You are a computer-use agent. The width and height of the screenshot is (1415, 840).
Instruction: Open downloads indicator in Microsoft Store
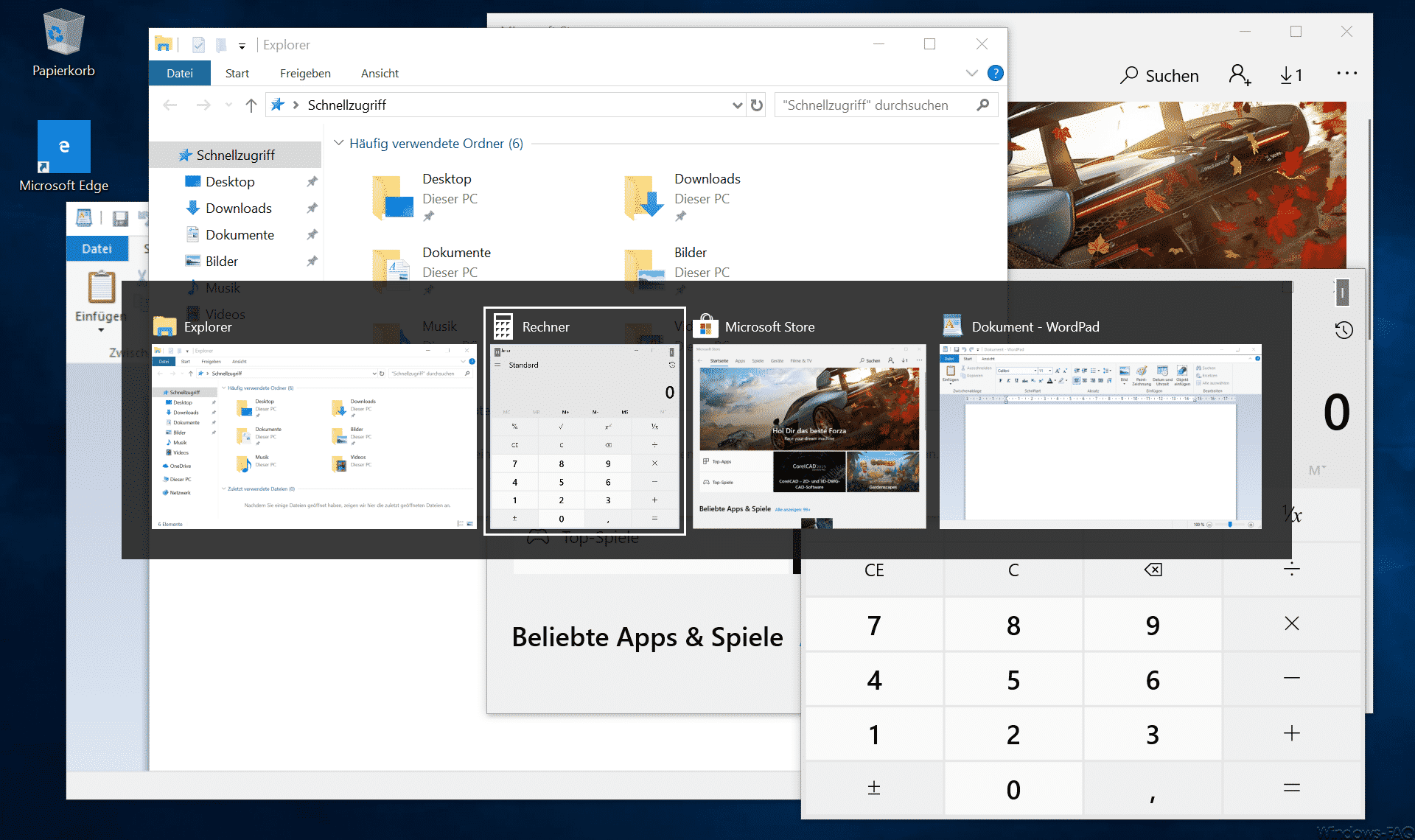pyautogui.click(x=1291, y=75)
